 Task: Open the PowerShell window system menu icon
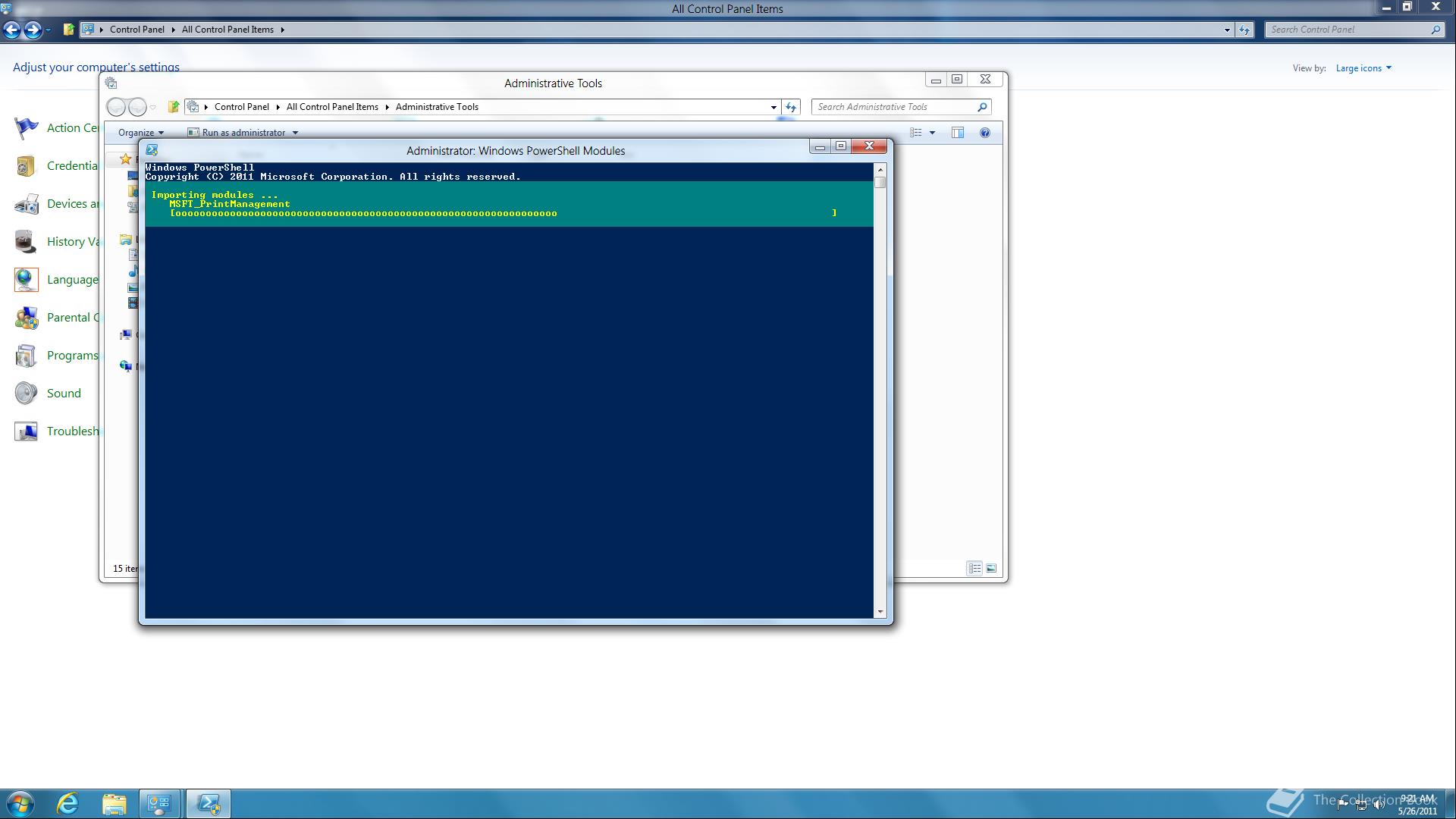click(152, 150)
